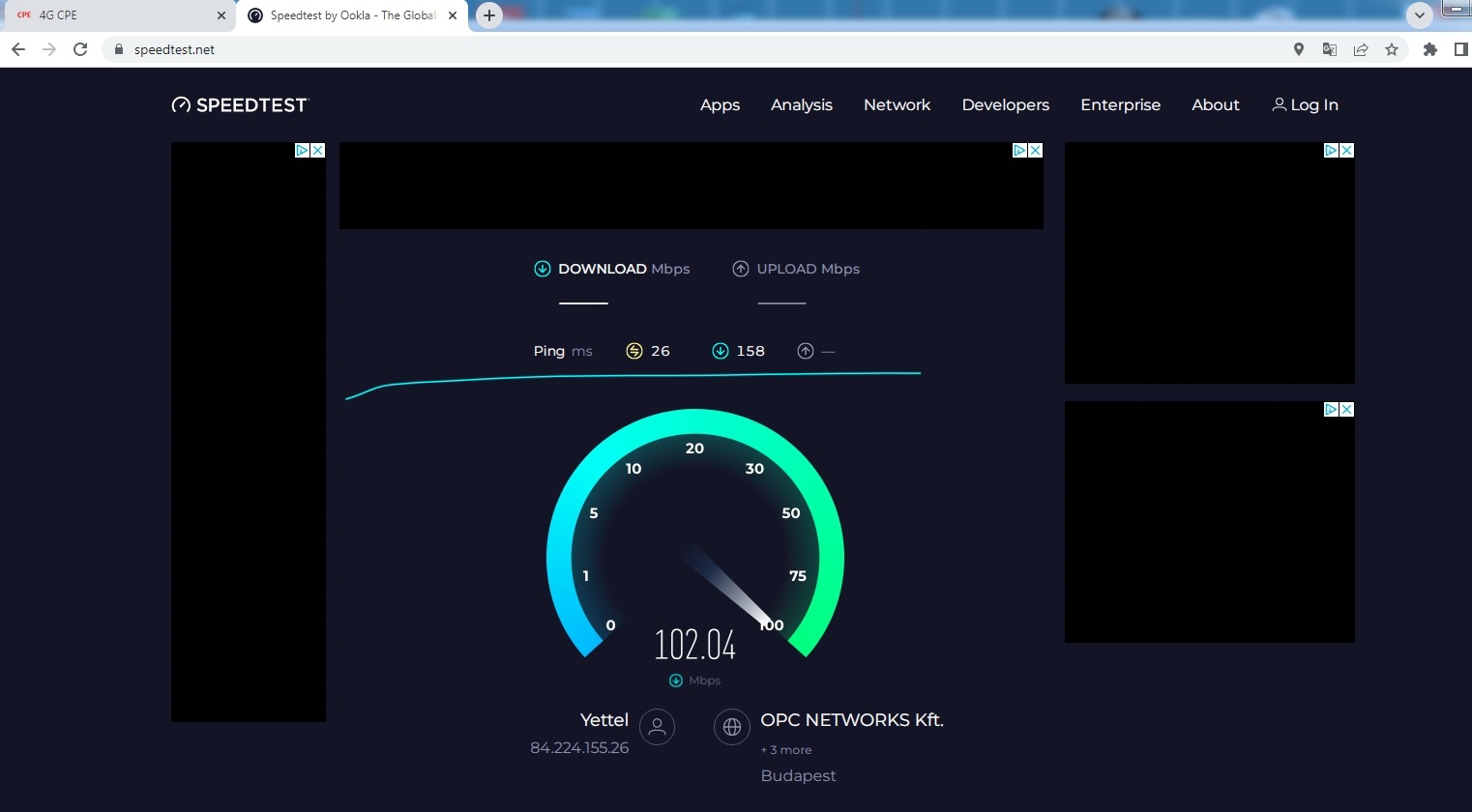
Task: Open the Developers menu
Action: [x=1006, y=105]
